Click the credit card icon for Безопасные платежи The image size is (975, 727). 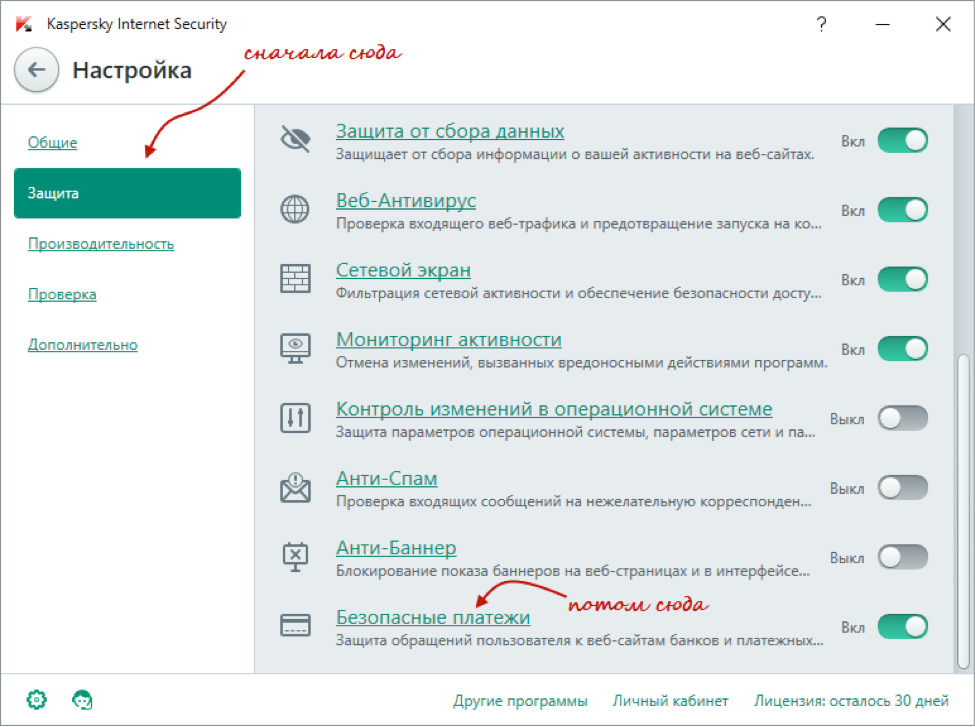295,626
